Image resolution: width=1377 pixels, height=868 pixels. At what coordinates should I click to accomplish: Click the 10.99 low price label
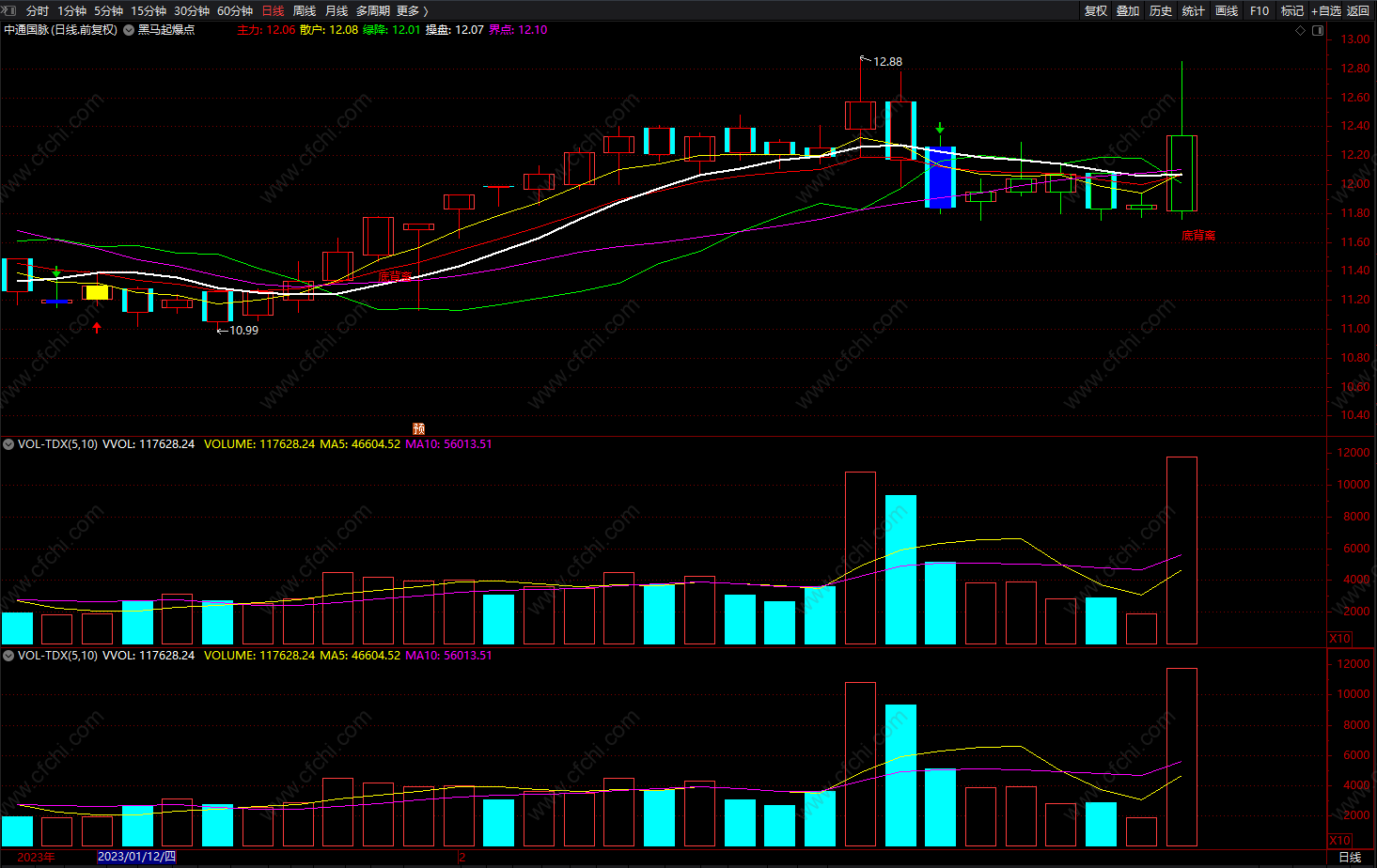tap(243, 331)
